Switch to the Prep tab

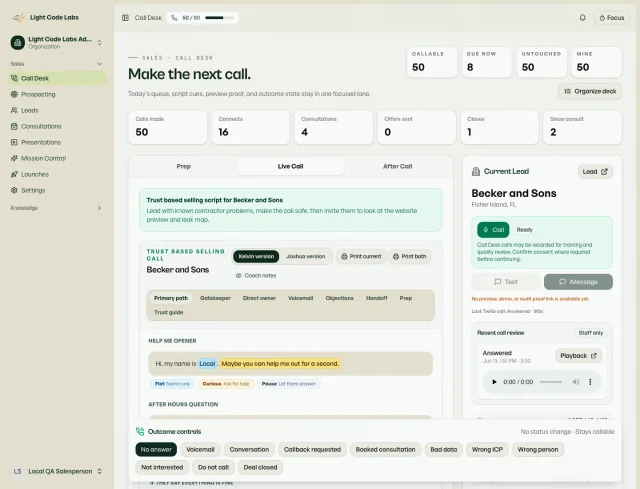coord(184,167)
